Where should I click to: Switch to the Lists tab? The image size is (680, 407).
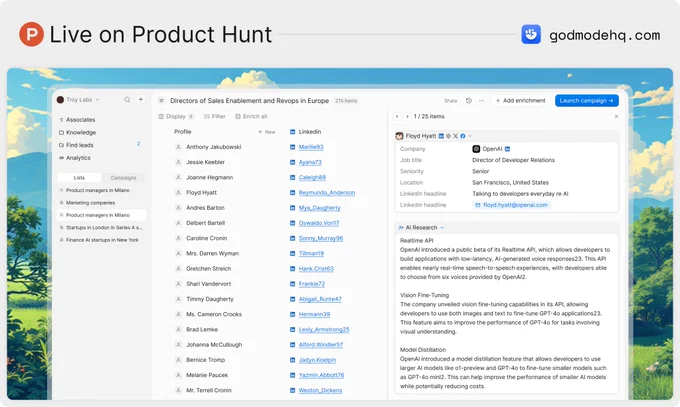click(x=79, y=177)
